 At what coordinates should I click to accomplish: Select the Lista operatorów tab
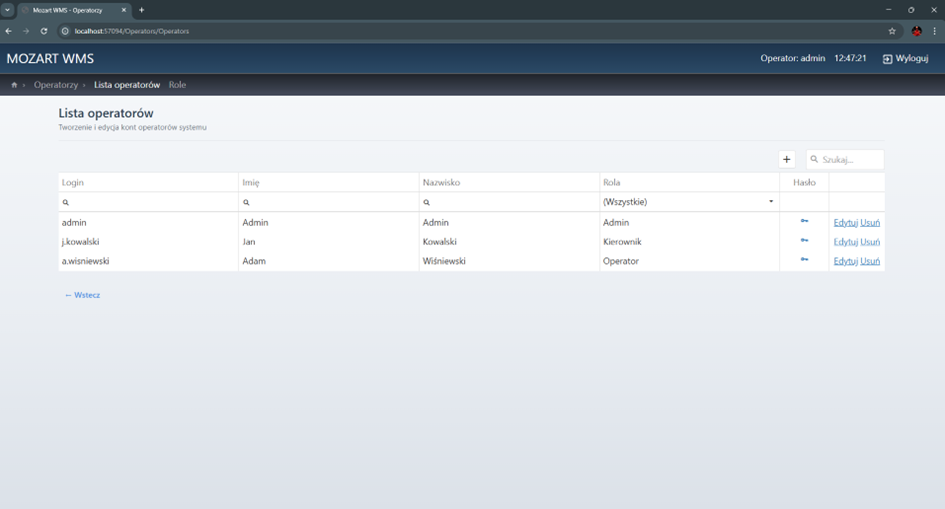pos(127,85)
